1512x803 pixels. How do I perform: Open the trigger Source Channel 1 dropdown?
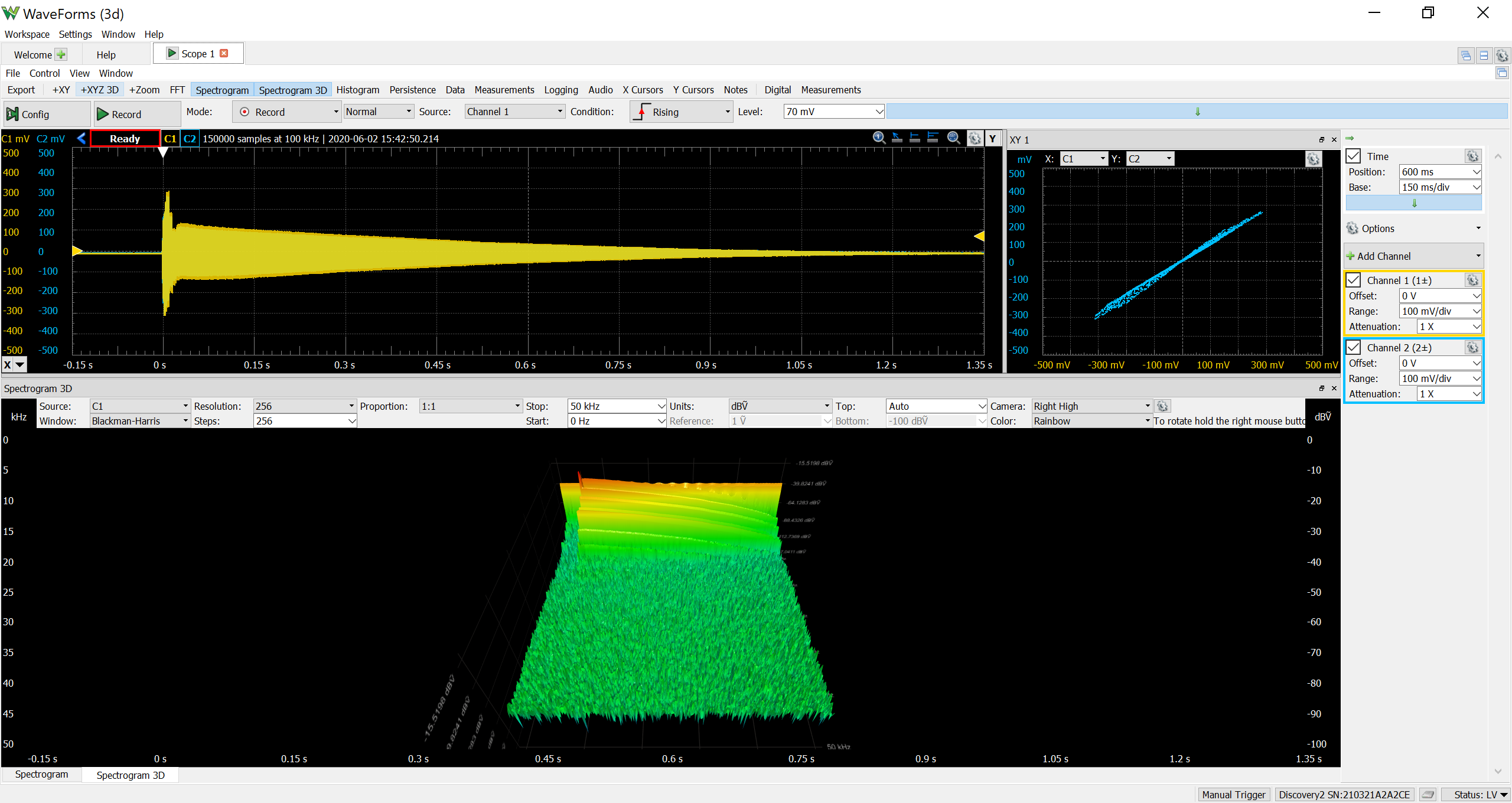pyautogui.click(x=514, y=112)
